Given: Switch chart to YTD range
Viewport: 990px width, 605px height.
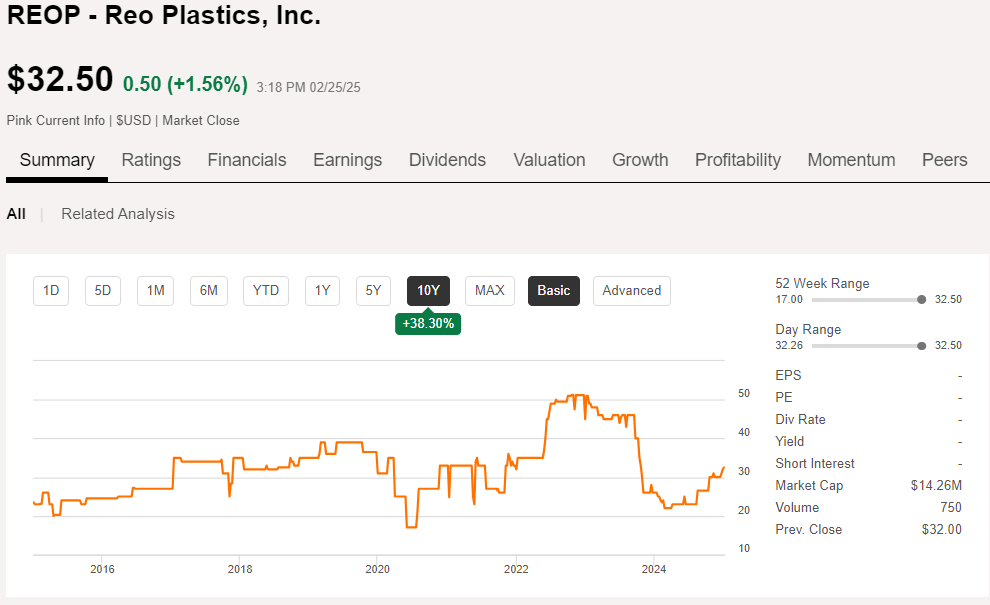Looking at the screenshot, I should 266,291.
